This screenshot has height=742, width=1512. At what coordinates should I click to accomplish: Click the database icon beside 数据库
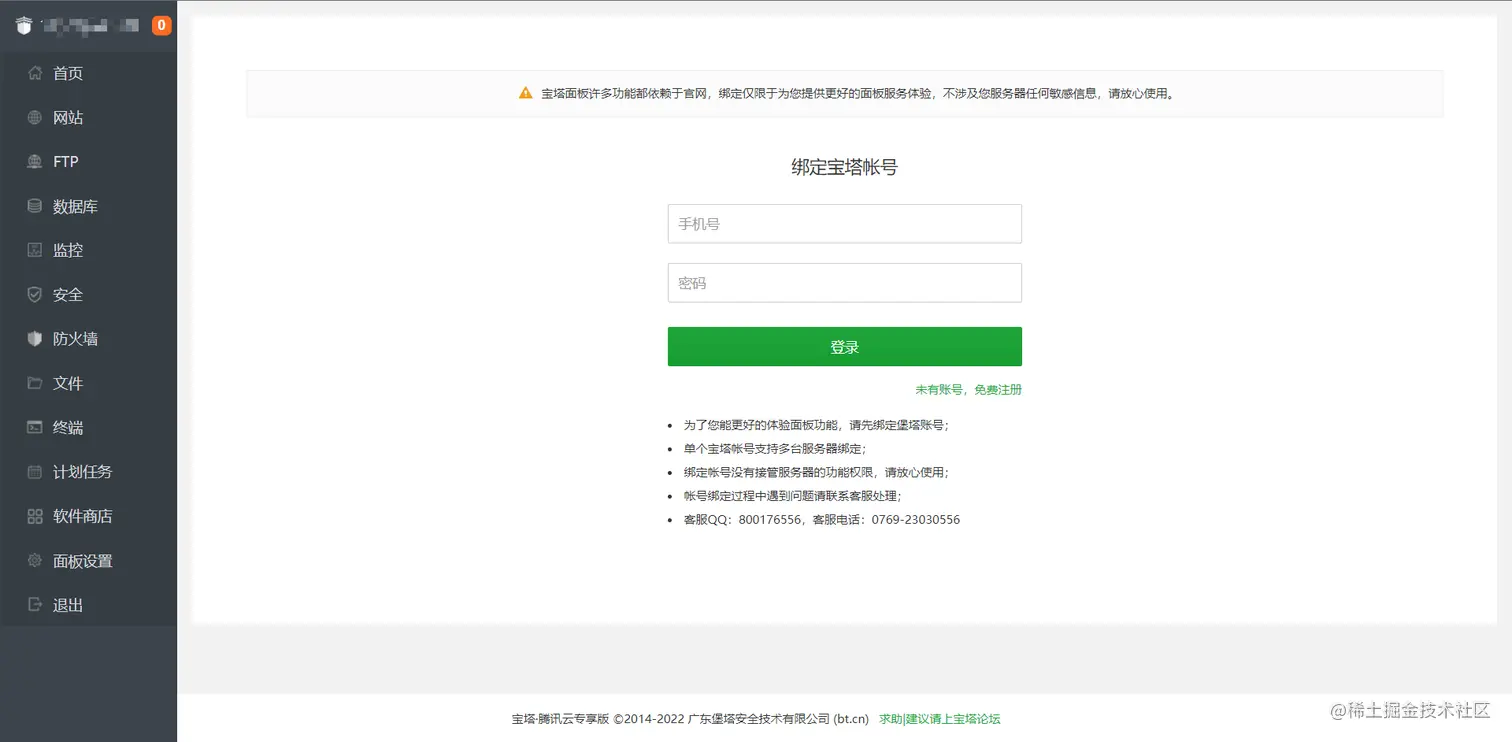(x=35, y=206)
